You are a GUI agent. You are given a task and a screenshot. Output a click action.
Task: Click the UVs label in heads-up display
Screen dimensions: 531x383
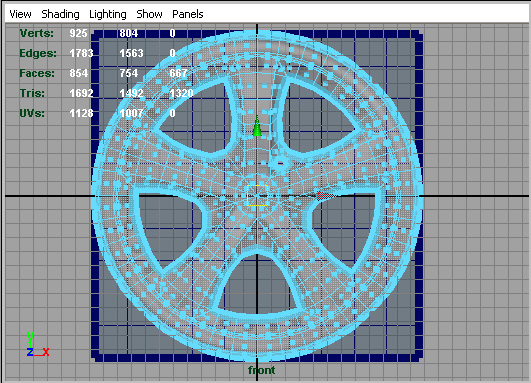click(x=32, y=113)
